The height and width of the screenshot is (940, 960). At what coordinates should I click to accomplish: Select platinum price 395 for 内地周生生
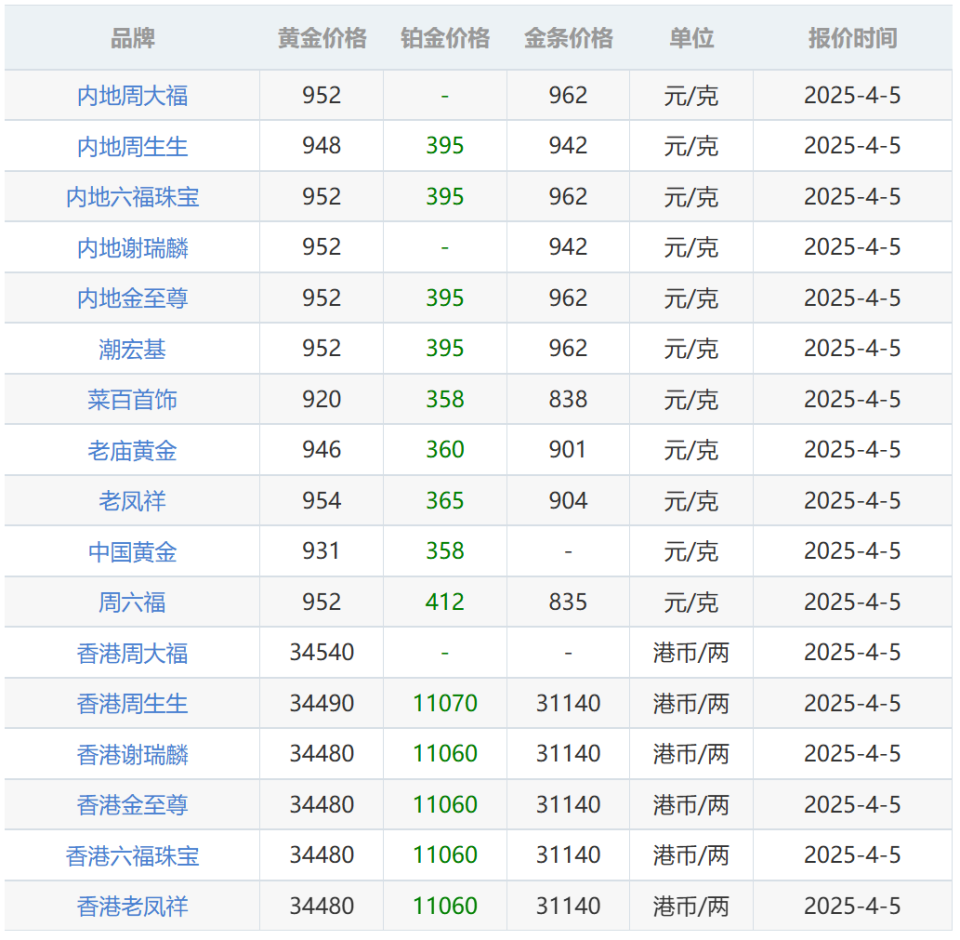pyautogui.click(x=445, y=146)
